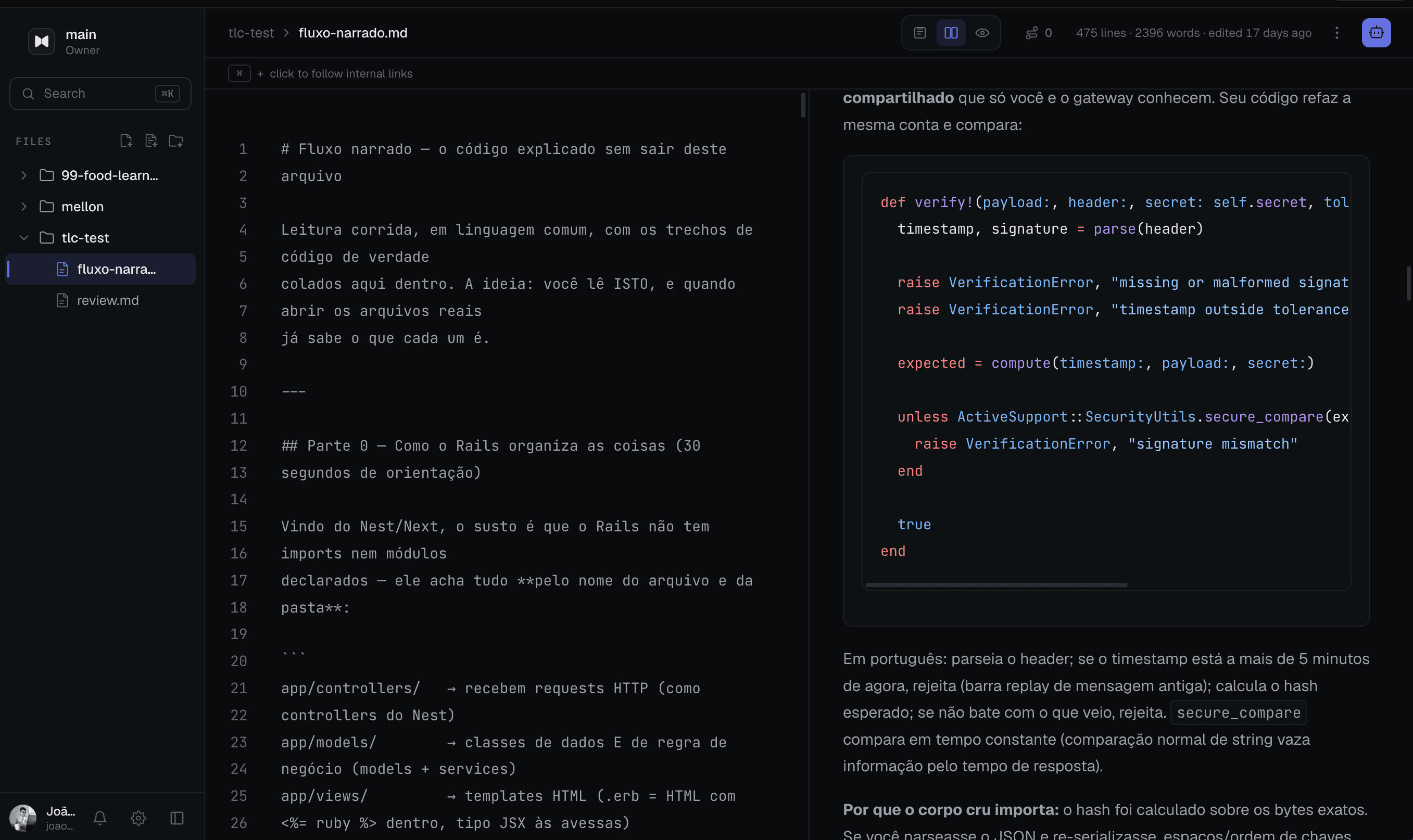The height and width of the screenshot is (840, 1413).
Task: Create a new file in FILES
Action: click(126, 141)
